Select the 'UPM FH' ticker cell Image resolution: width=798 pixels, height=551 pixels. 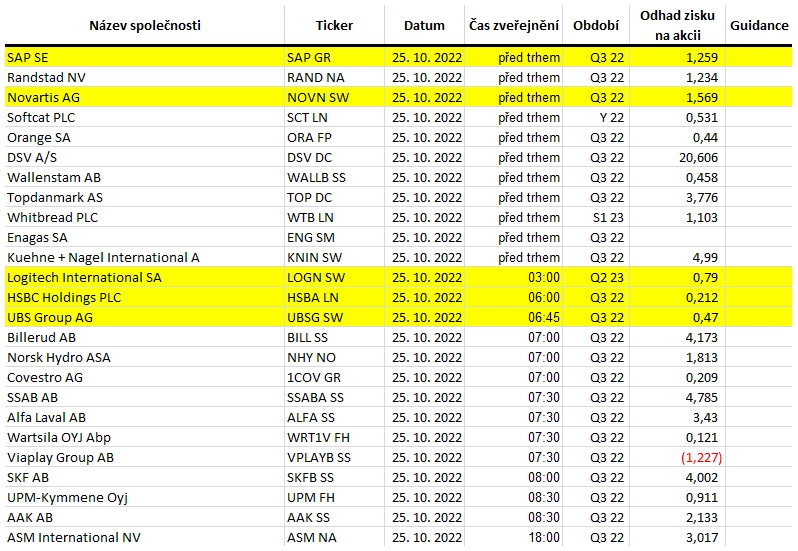pyautogui.click(x=334, y=498)
